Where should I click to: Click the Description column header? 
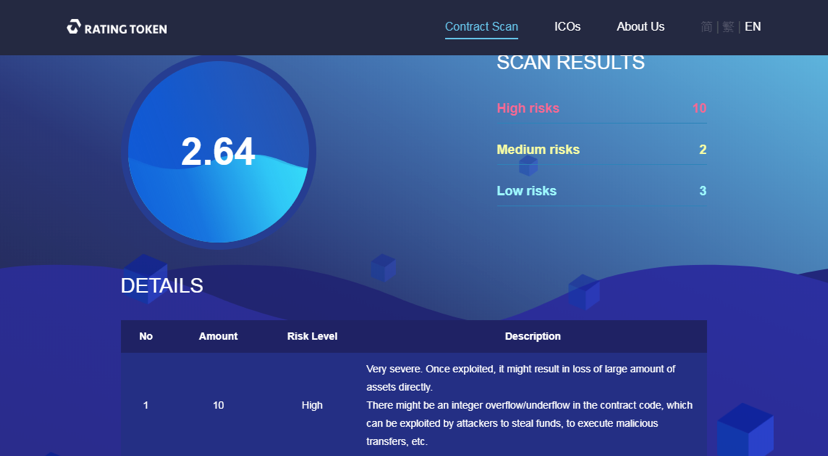pos(532,336)
